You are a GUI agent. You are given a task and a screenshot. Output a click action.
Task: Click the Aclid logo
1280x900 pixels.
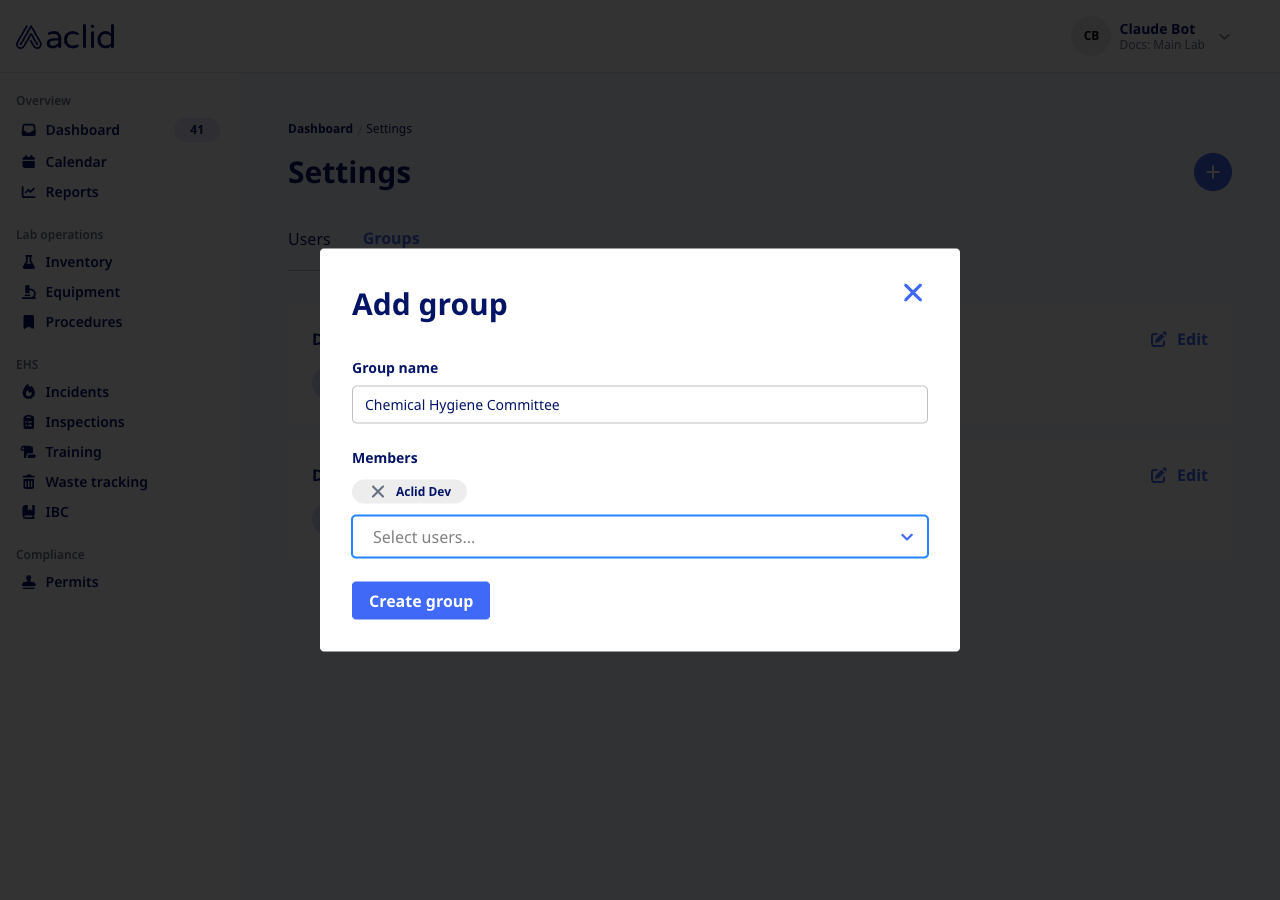[x=66, y=37]
